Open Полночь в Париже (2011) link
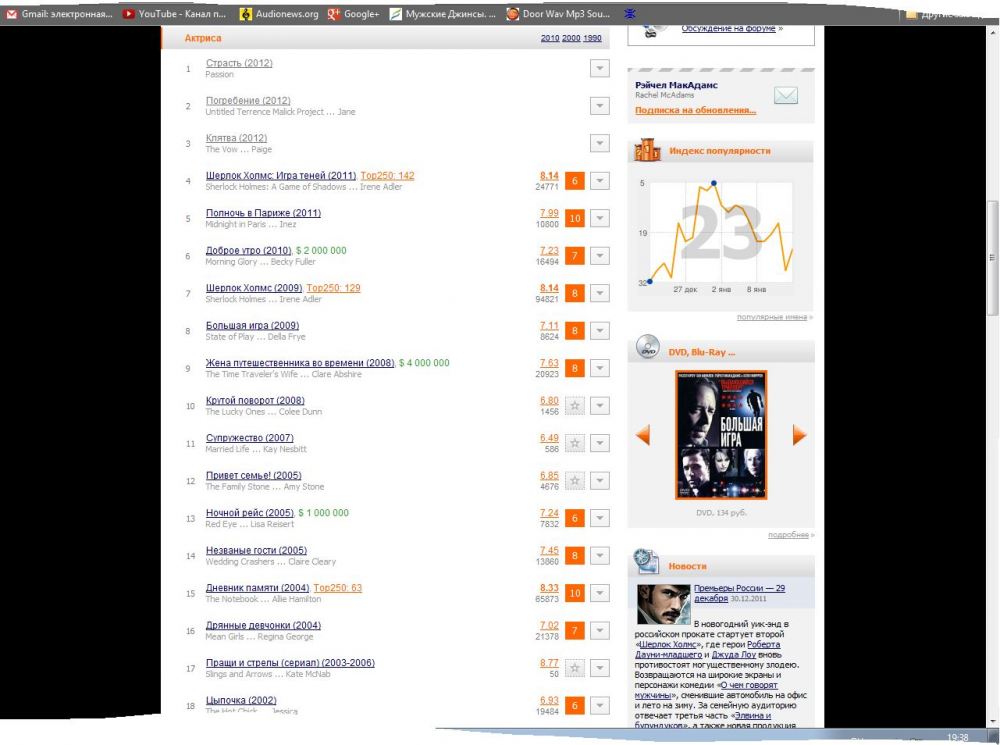Screen dimensions: 1000x745 (x=263, y=213)
